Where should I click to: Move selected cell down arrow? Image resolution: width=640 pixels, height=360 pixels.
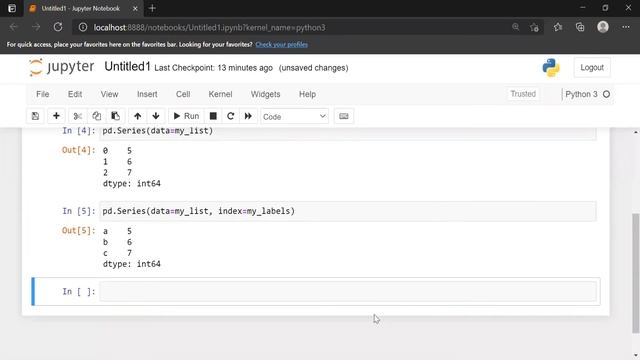156,116
